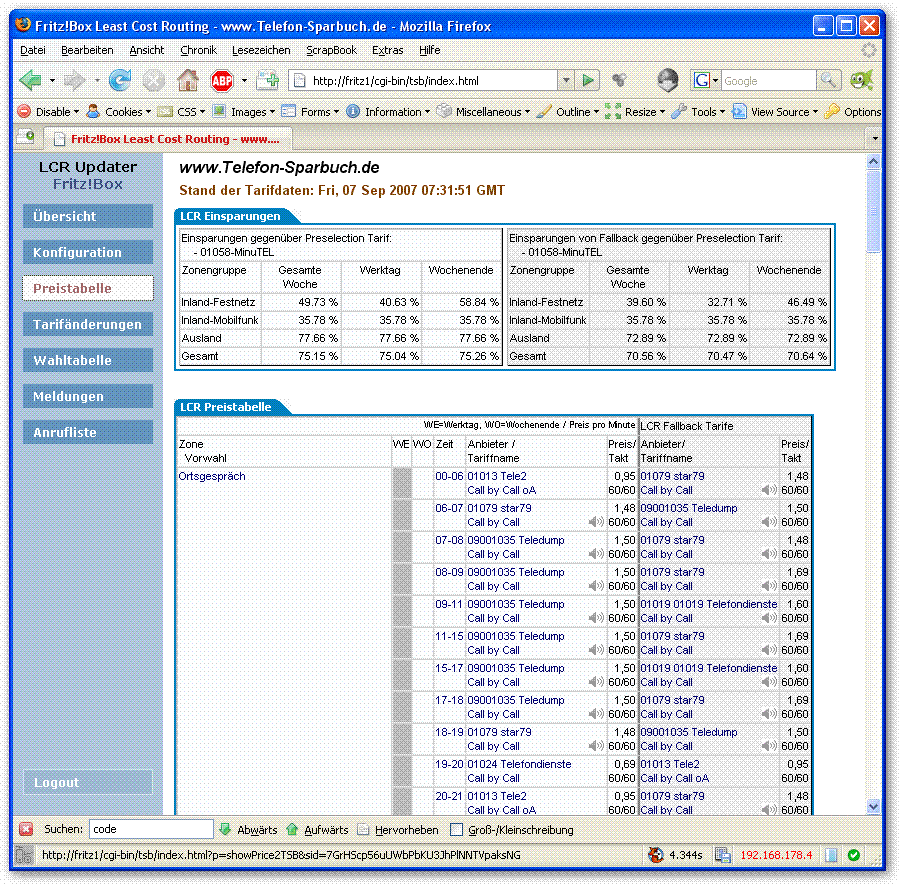Click the scrollbar up arrow
The width and height of the screenshot is (900, 885).
(x=874, y=162)
